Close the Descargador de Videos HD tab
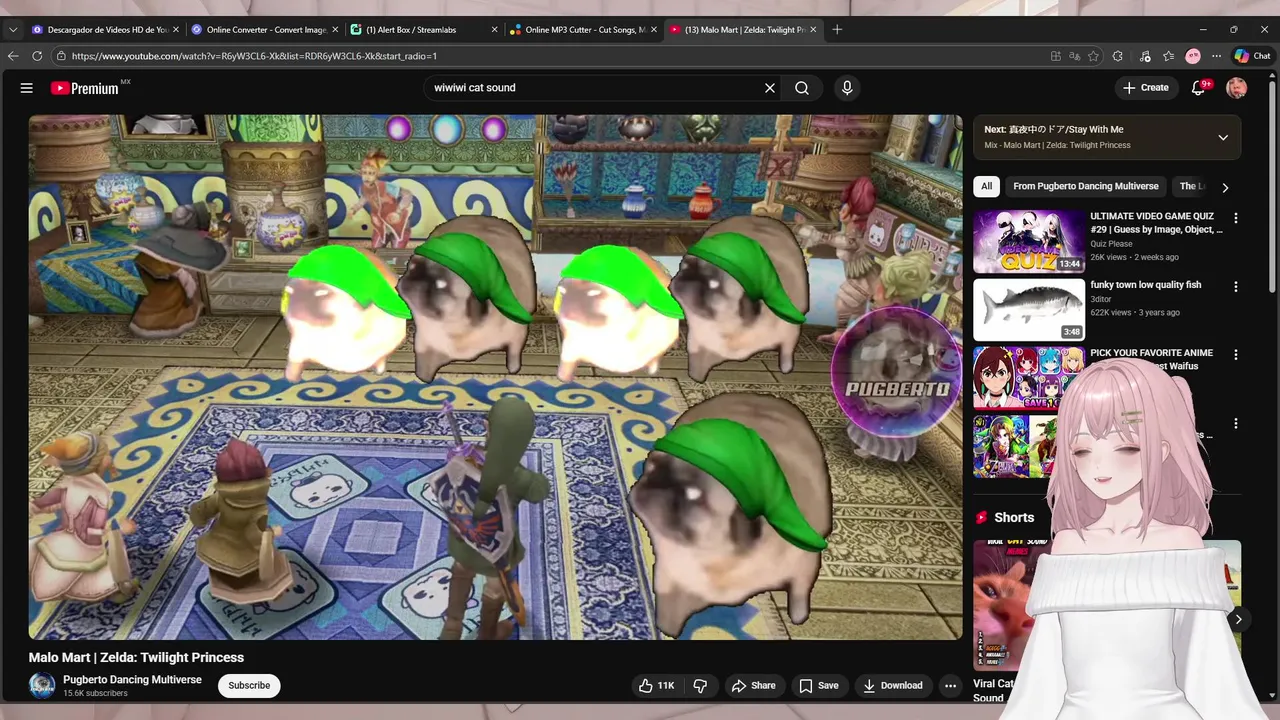Image resolution: width=1280 pixels, height=720 pixels. (x=175, y=30)
